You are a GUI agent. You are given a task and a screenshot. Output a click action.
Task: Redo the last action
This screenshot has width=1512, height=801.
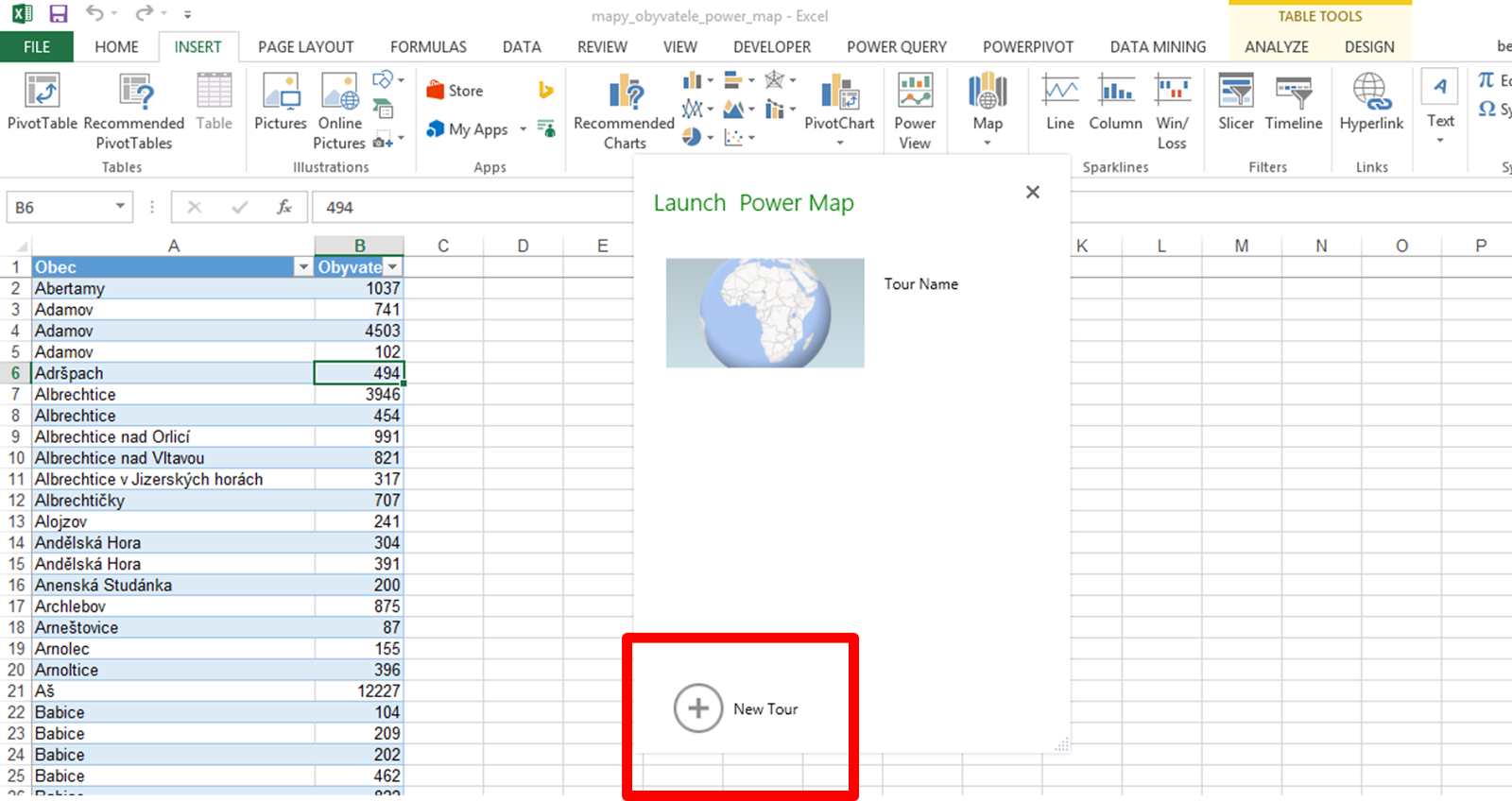point(144,13)
